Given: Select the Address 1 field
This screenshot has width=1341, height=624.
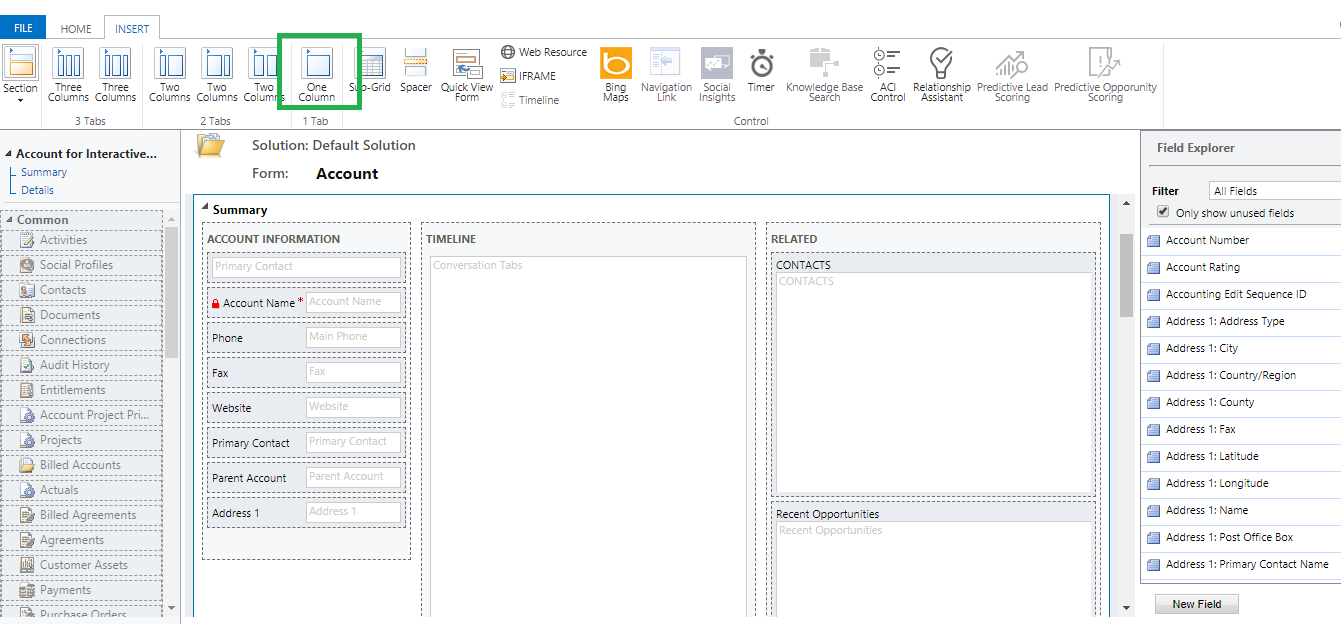Looking at the screenshot, I should coord(306,512).
